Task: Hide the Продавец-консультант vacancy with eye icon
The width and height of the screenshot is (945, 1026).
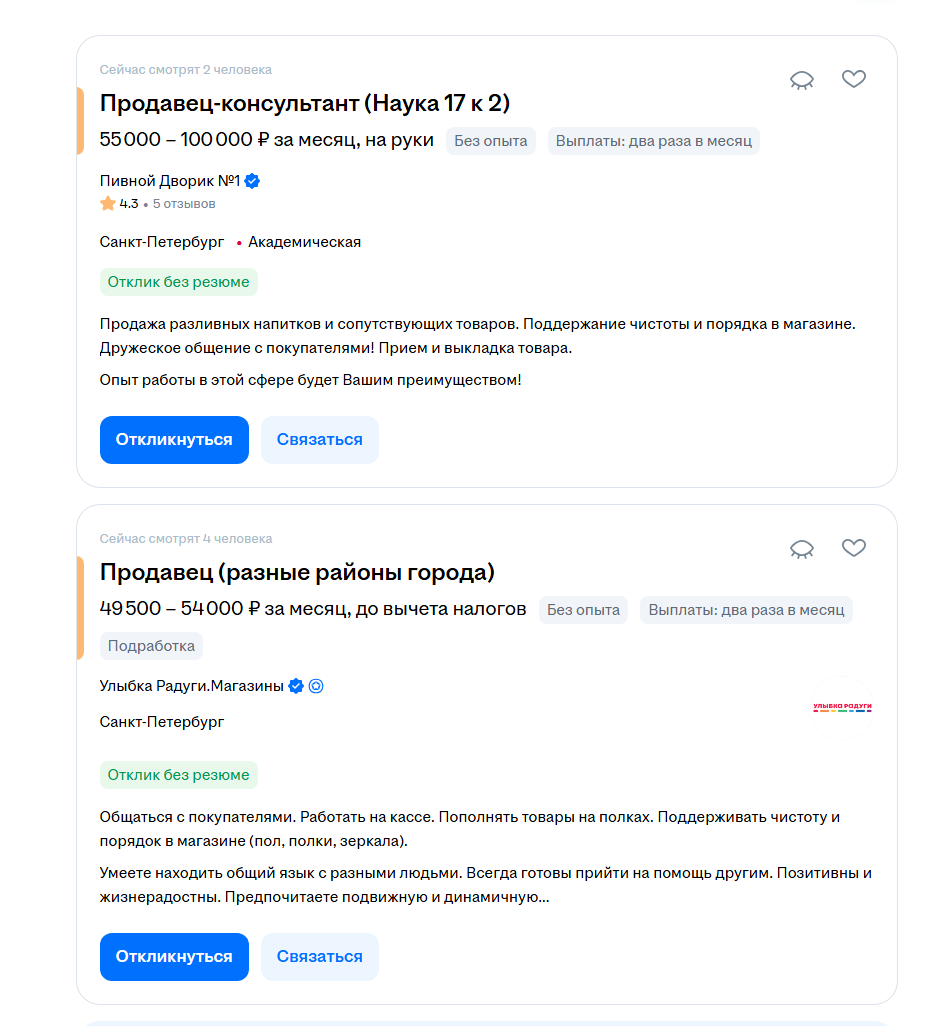Action: (x=802, y=80)
